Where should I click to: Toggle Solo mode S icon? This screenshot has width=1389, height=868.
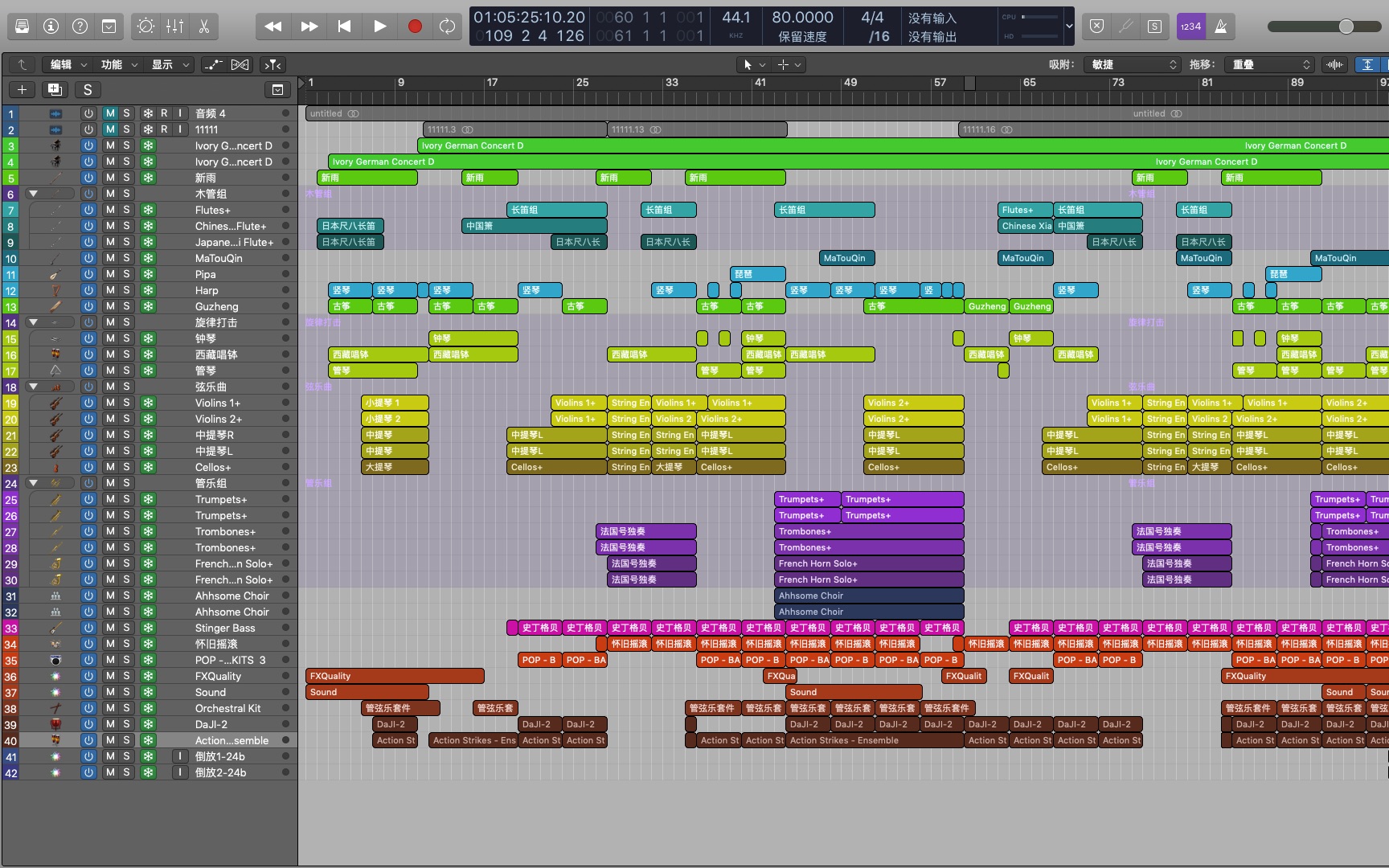1155,27
